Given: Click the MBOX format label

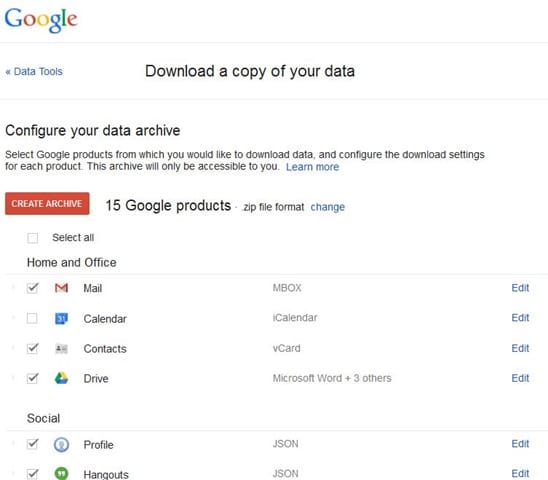Looking at the screenshot, I should (x=287, y=288).
